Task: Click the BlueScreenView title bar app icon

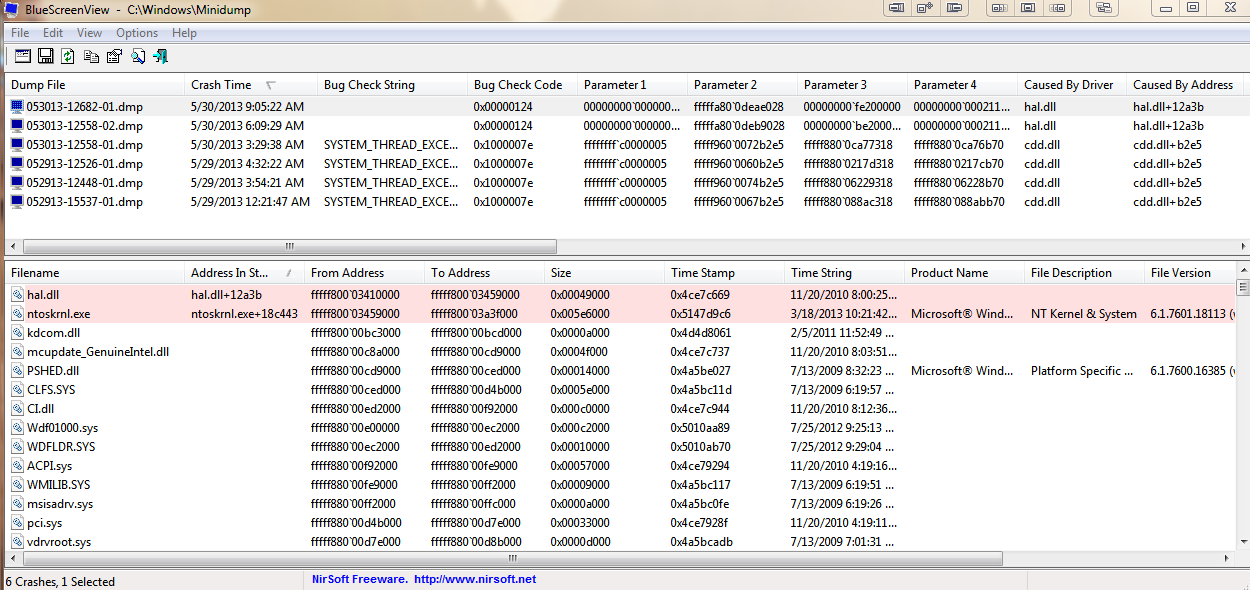Action: [x=12, y=9]
